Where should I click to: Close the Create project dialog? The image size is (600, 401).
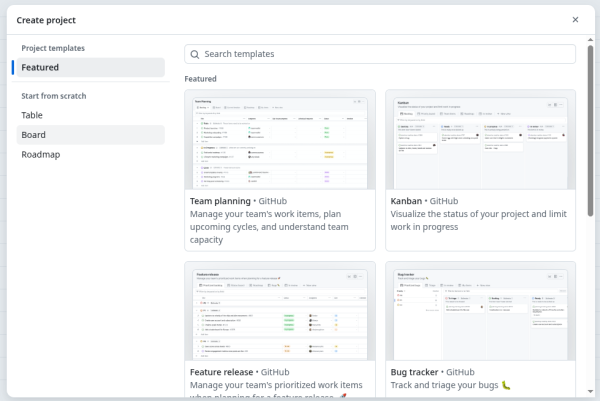click(x=575, y=20)
